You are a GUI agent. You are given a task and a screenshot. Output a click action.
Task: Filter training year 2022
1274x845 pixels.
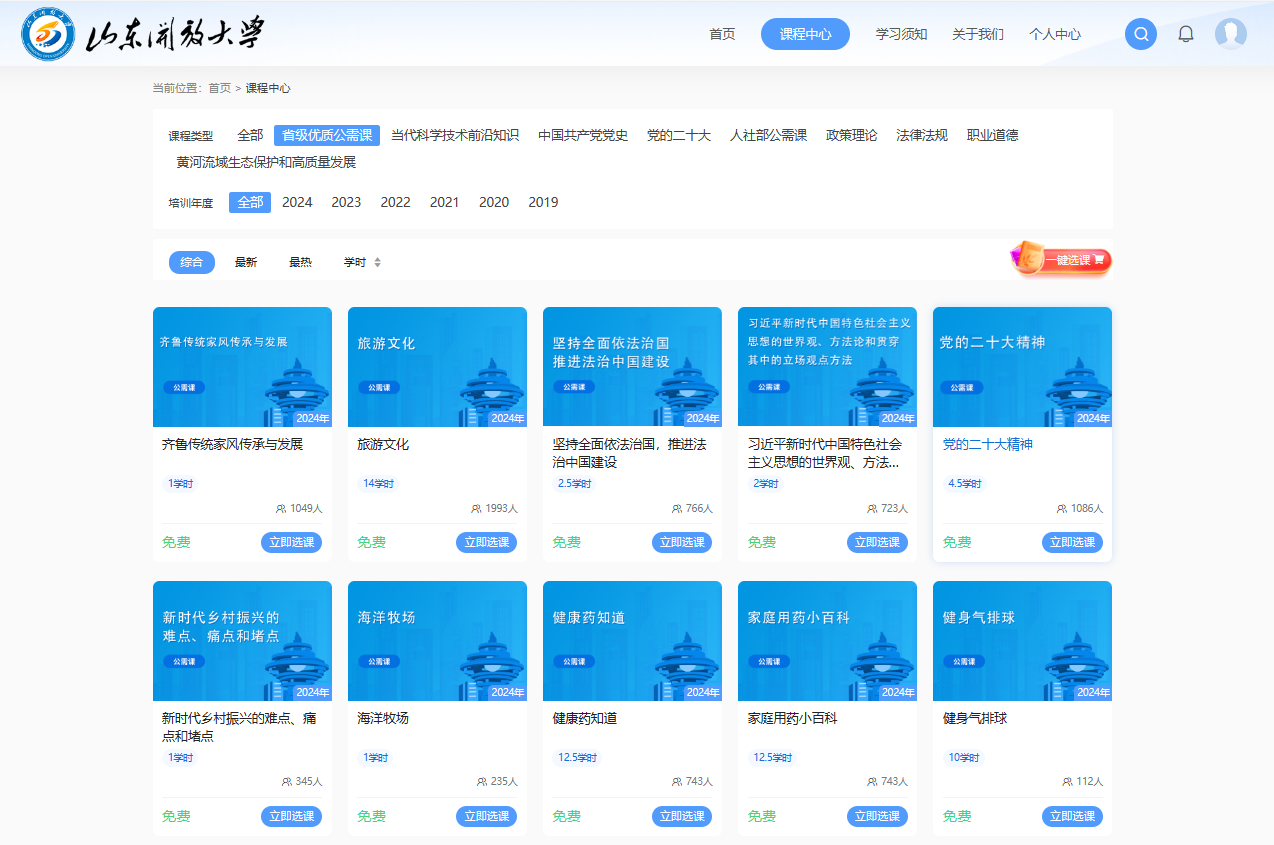395,202
